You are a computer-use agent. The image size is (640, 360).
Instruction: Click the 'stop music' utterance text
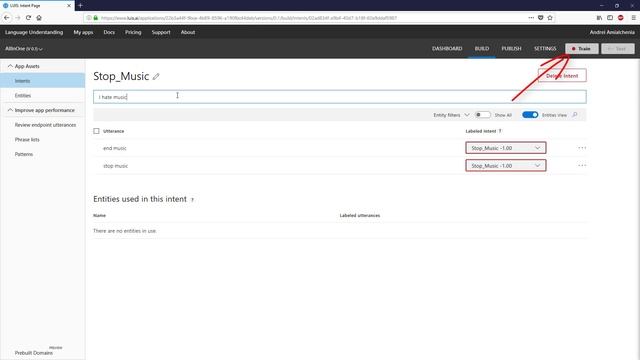pos(116,166)
